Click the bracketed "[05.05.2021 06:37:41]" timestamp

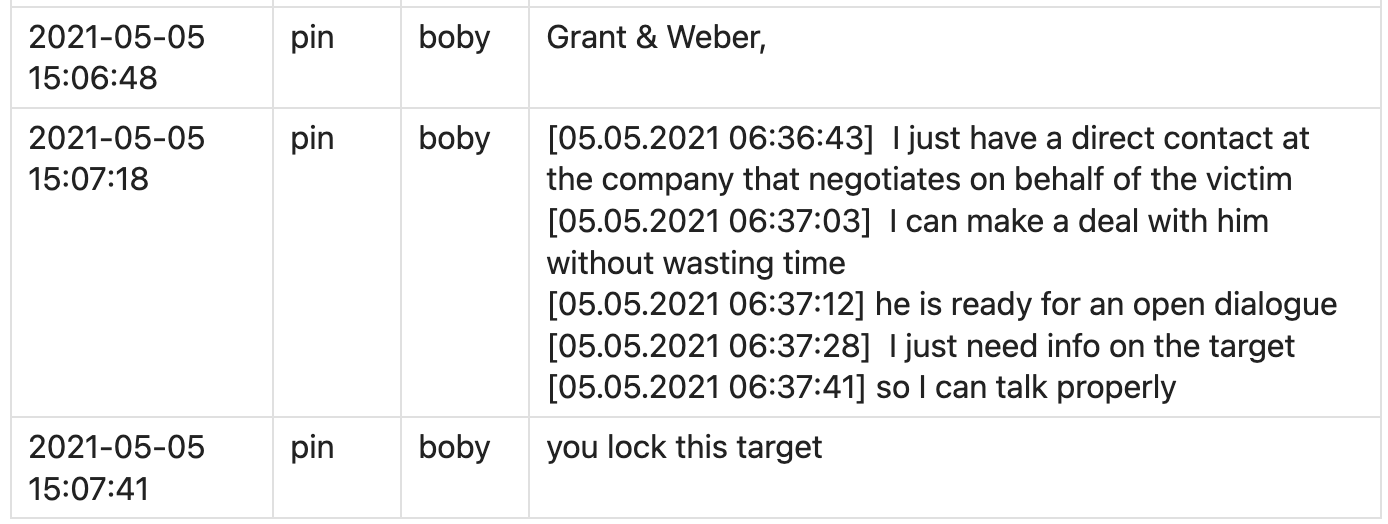pos(706,387)
